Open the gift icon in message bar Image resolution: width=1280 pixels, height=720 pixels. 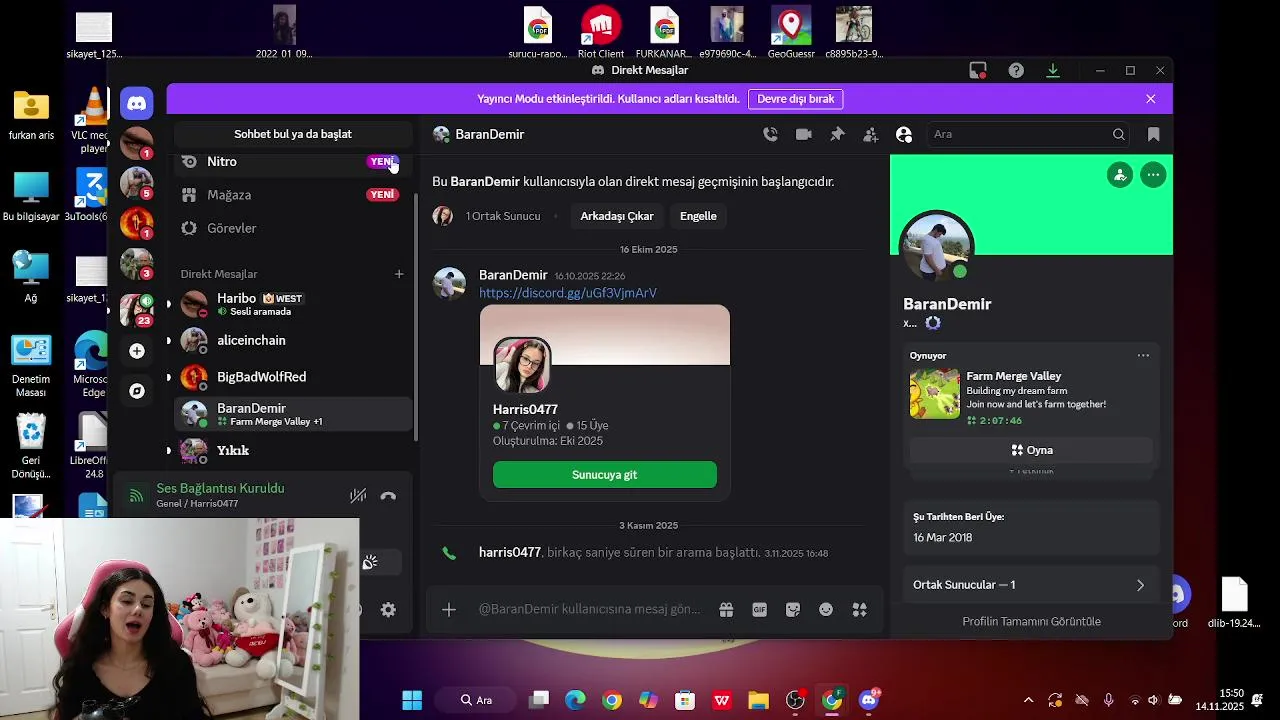(x=726, y=609)
